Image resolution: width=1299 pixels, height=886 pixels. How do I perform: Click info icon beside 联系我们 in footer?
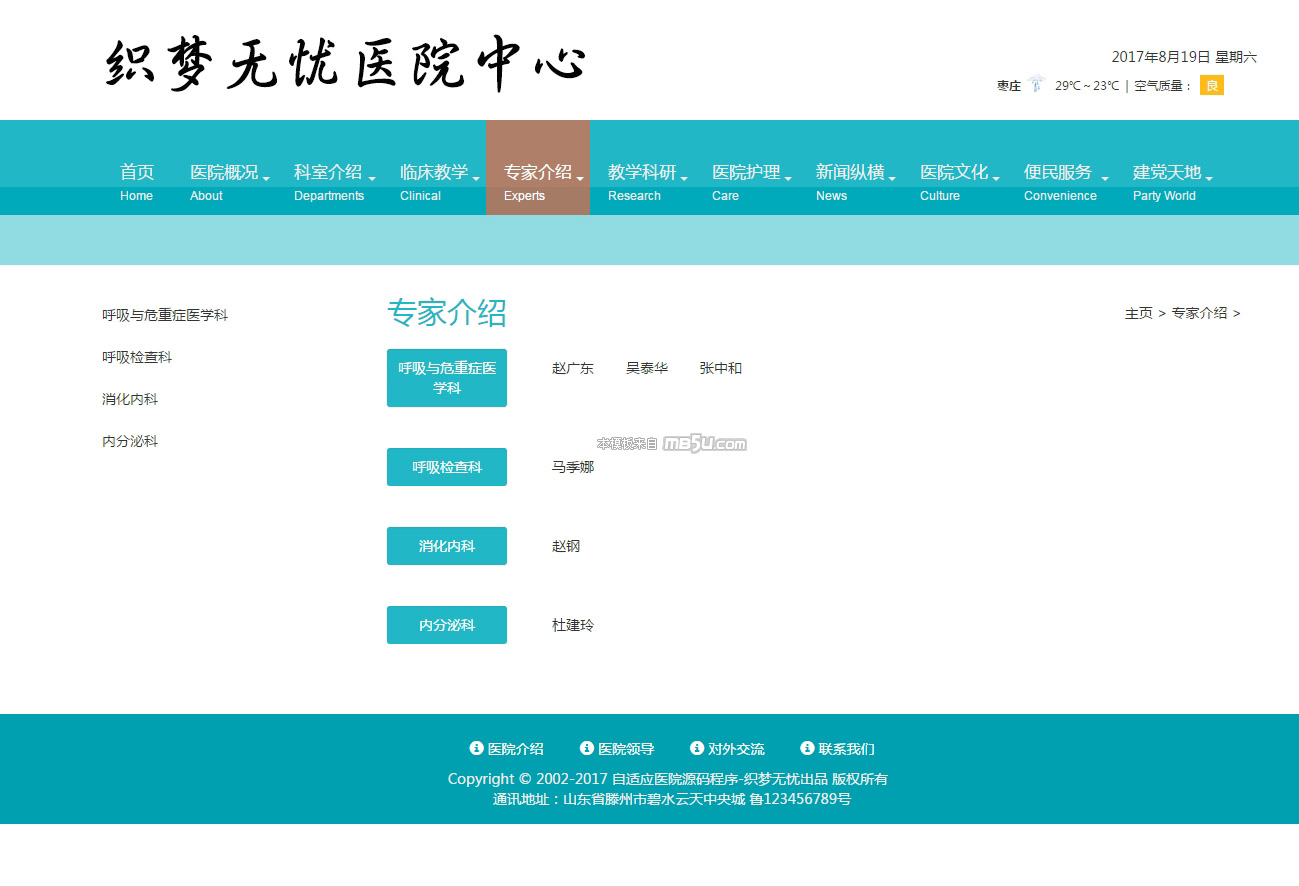807,748
